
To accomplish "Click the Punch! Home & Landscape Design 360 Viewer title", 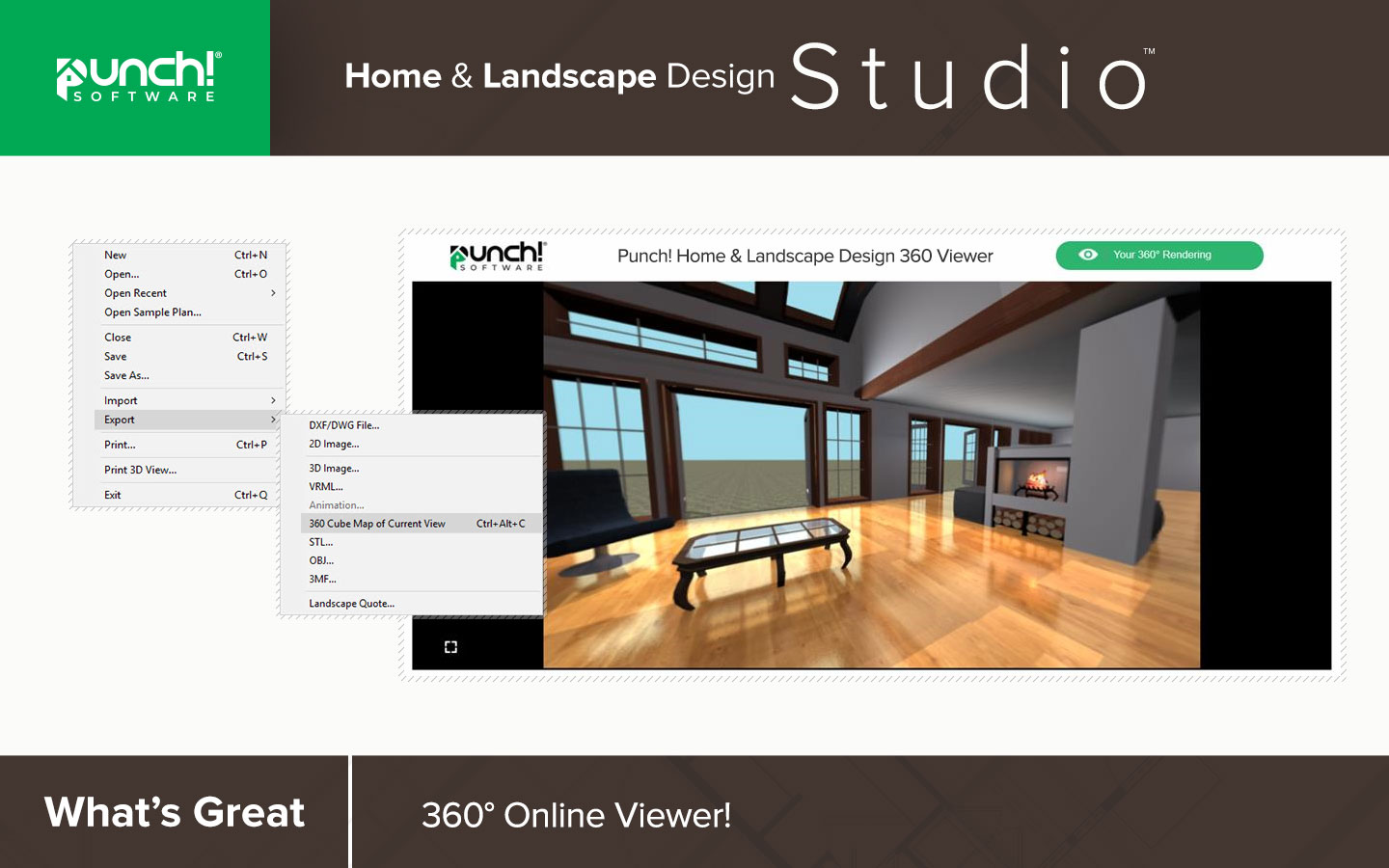I will coord(804,257).
